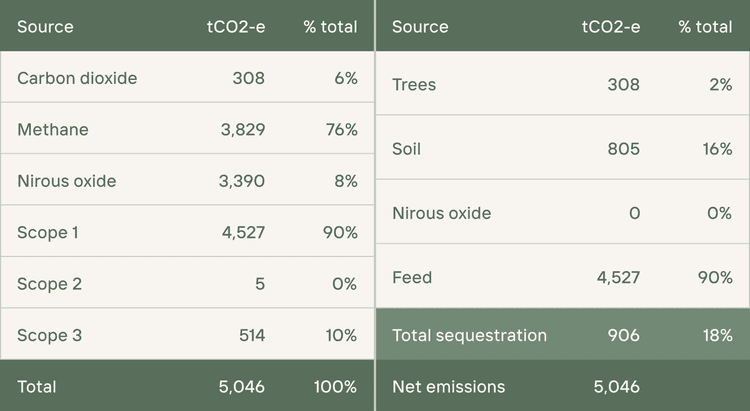The image size is (750, 411).
Task: Click the 16% share for Soil
Action: click(715, 149)
